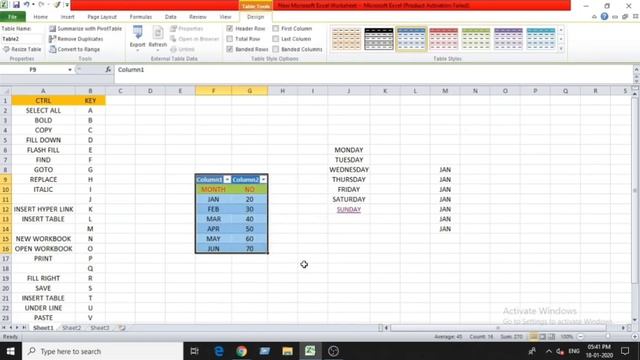The image size is (640, 360).
Task: Open the Name Box dropdown arrow
Action: [x=70, y=70]
